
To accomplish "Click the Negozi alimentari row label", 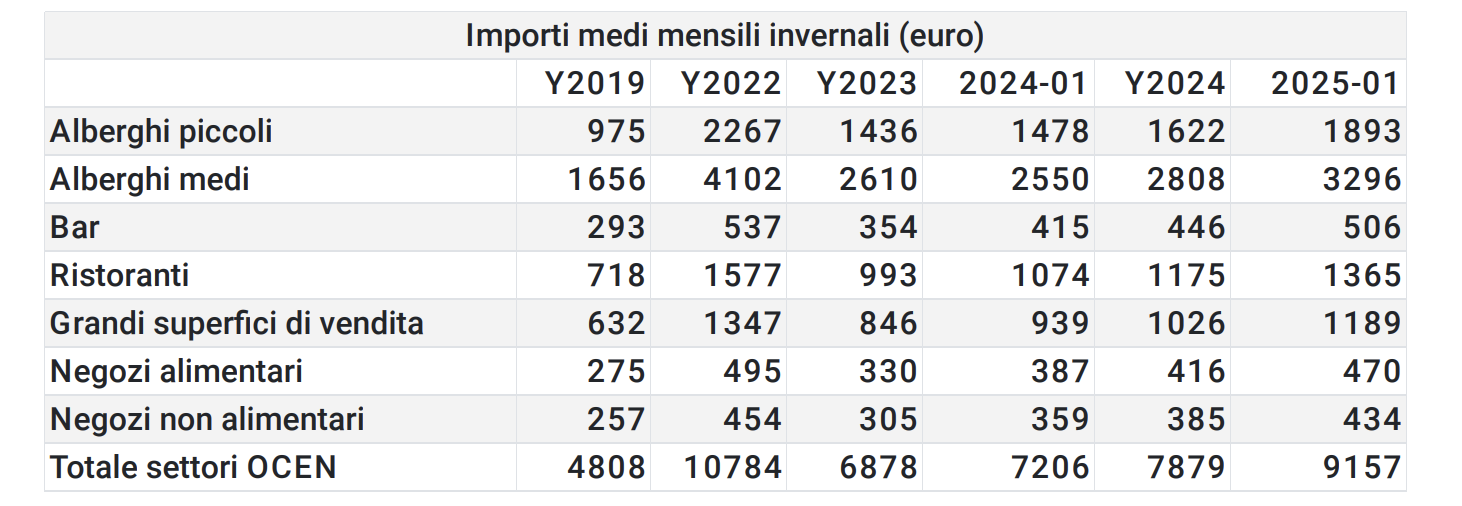I will [x=176, y=371].
